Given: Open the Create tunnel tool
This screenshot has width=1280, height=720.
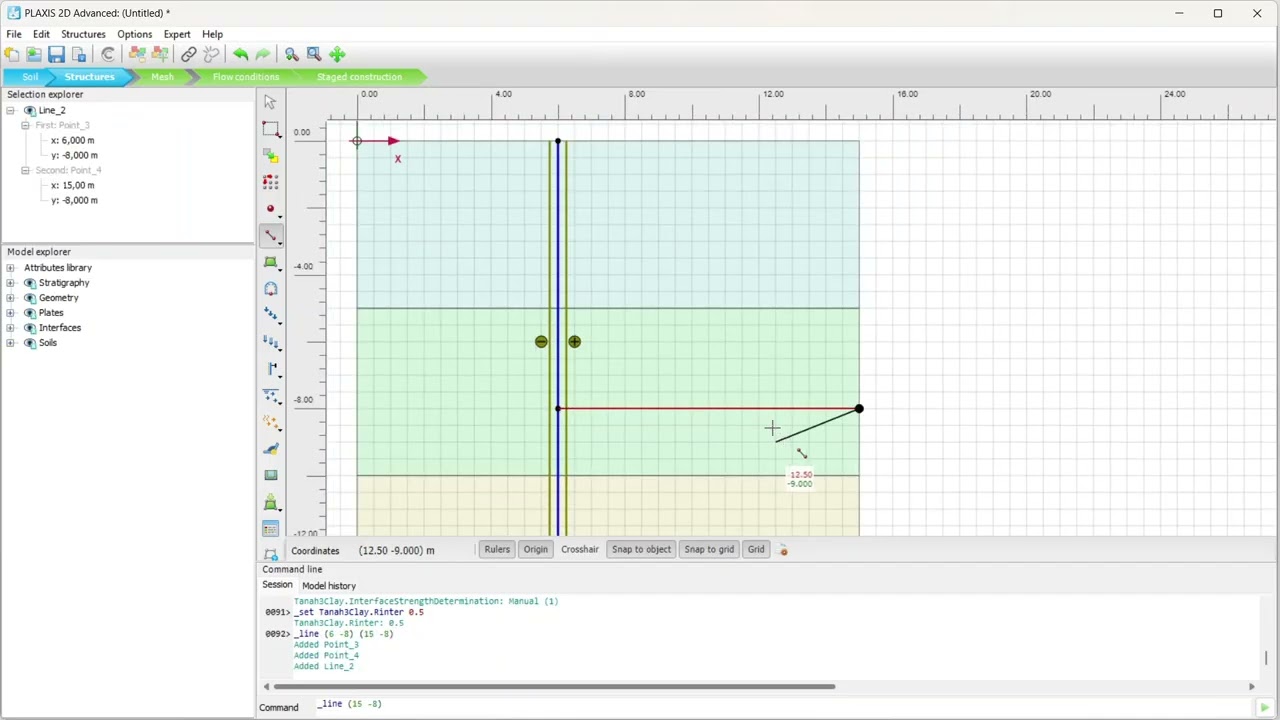Looking at the screenshot, I should (x=270, y=289).
